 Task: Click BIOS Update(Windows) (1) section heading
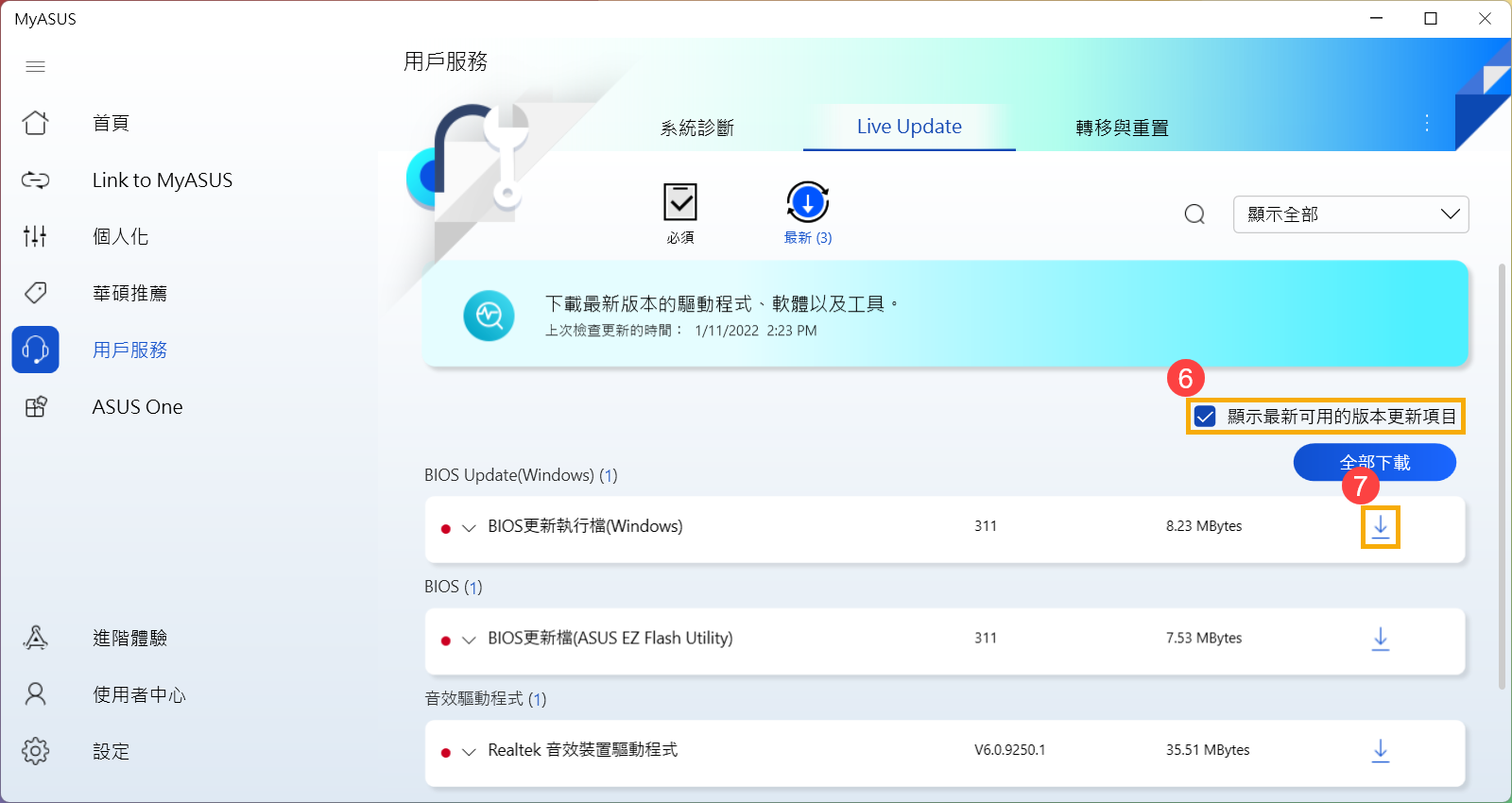521,475
